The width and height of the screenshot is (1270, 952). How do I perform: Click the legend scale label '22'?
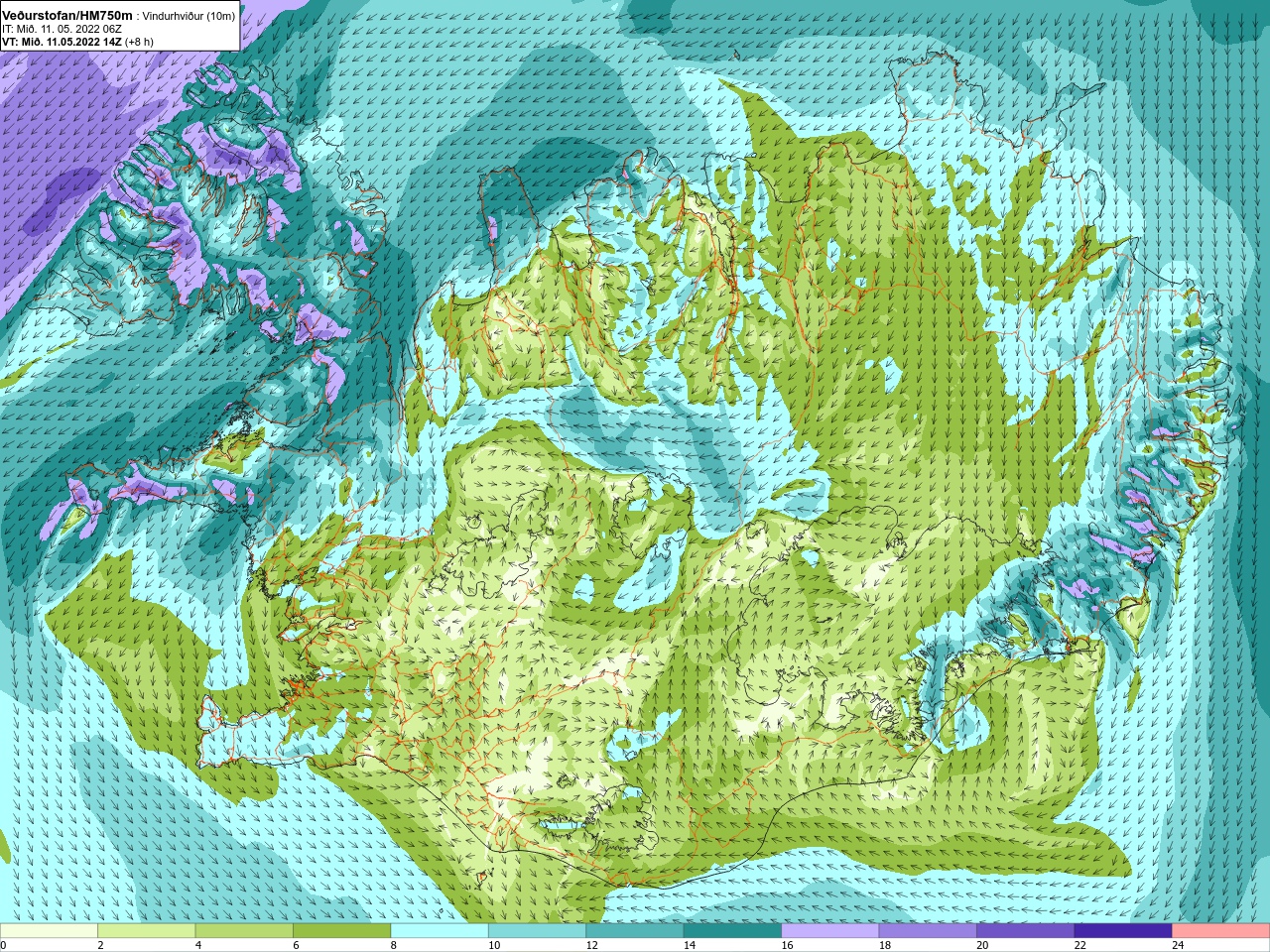(x=1080, y=945)
